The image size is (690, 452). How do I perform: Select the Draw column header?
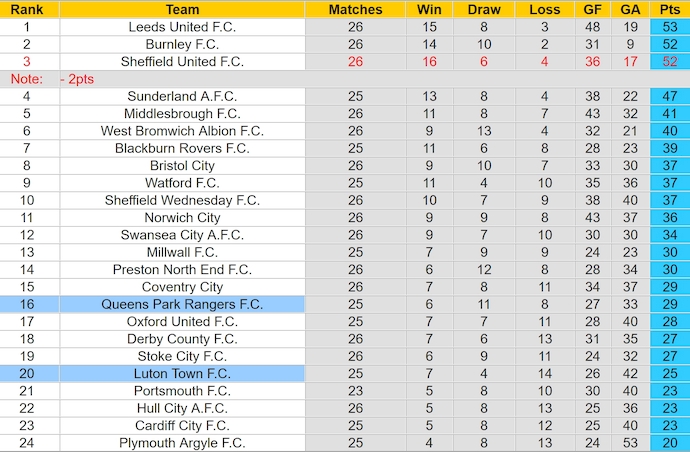484,10
